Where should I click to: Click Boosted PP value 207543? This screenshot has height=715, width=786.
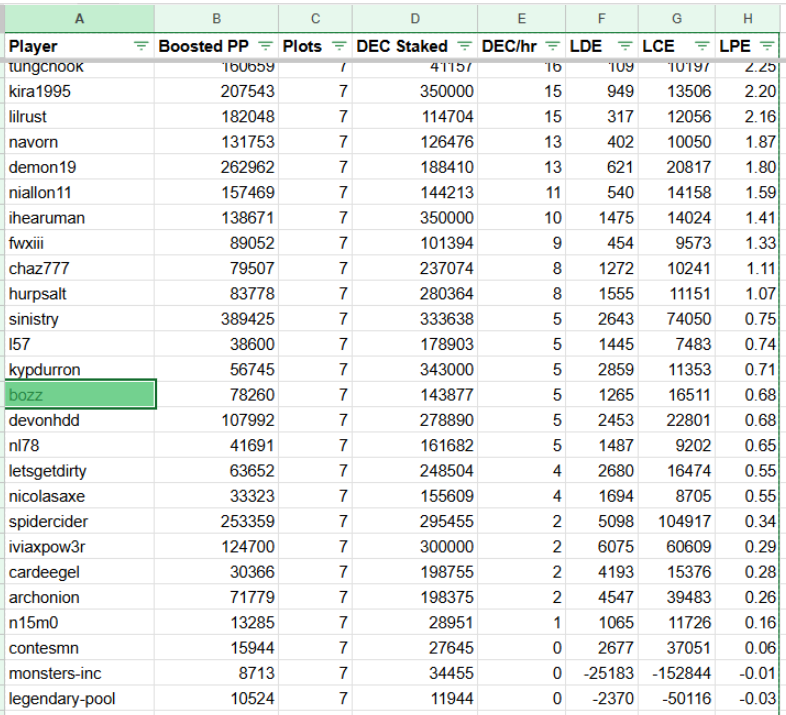point(248,91)
